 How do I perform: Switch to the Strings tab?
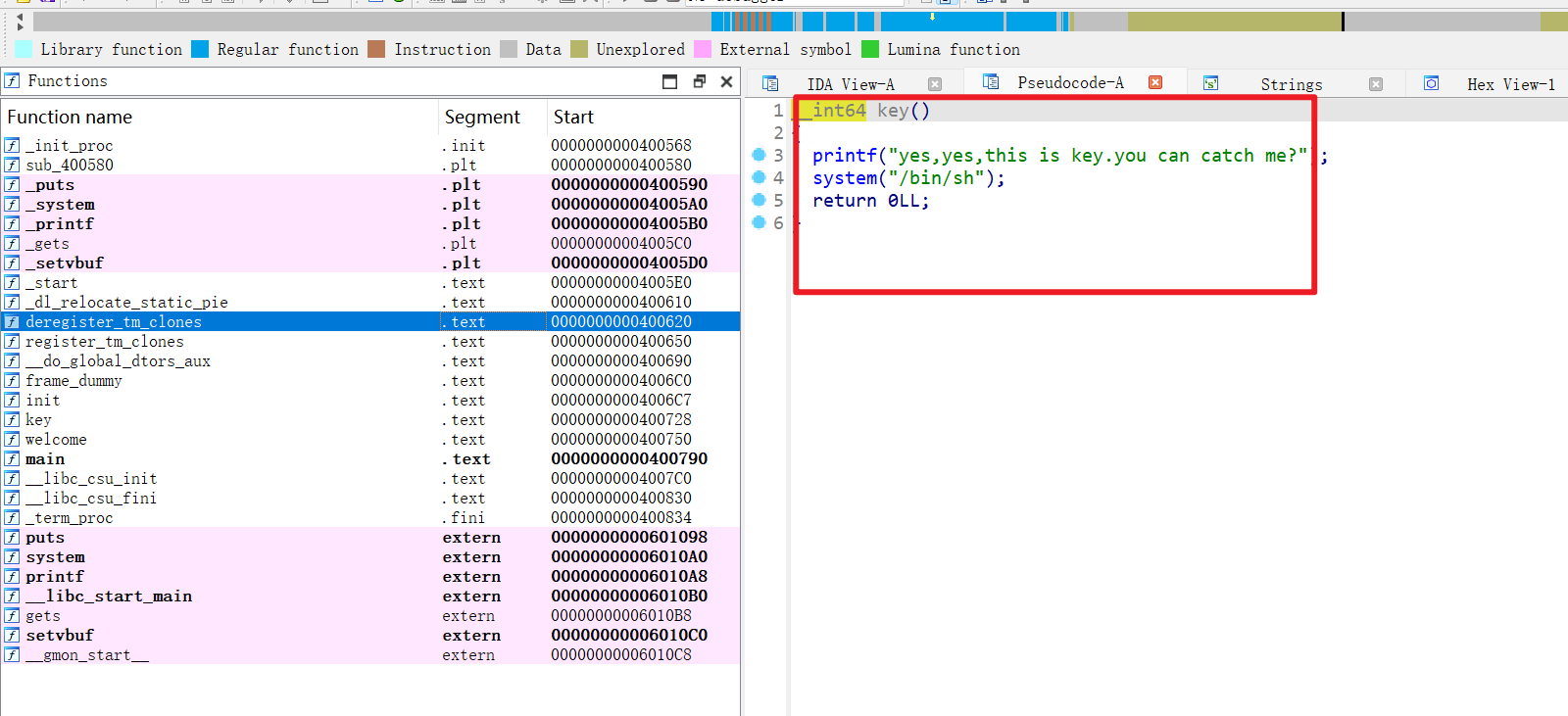tap(1291, 84)
